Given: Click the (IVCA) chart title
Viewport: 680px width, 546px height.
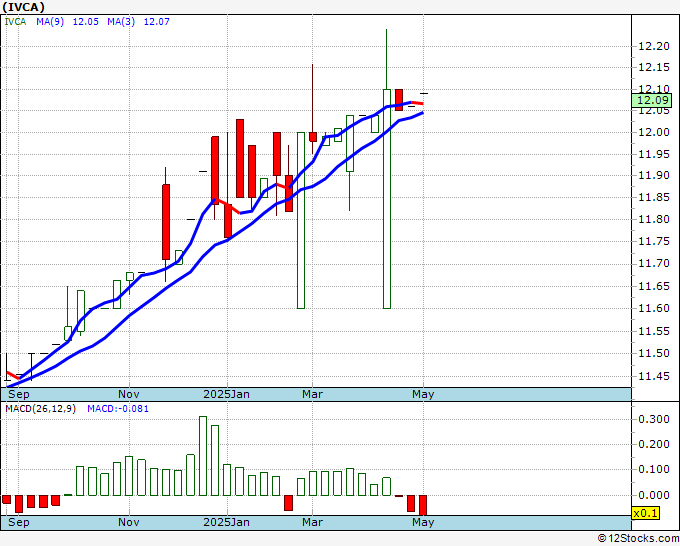Looking at the screenshot, I should click(x=23, y=7).
